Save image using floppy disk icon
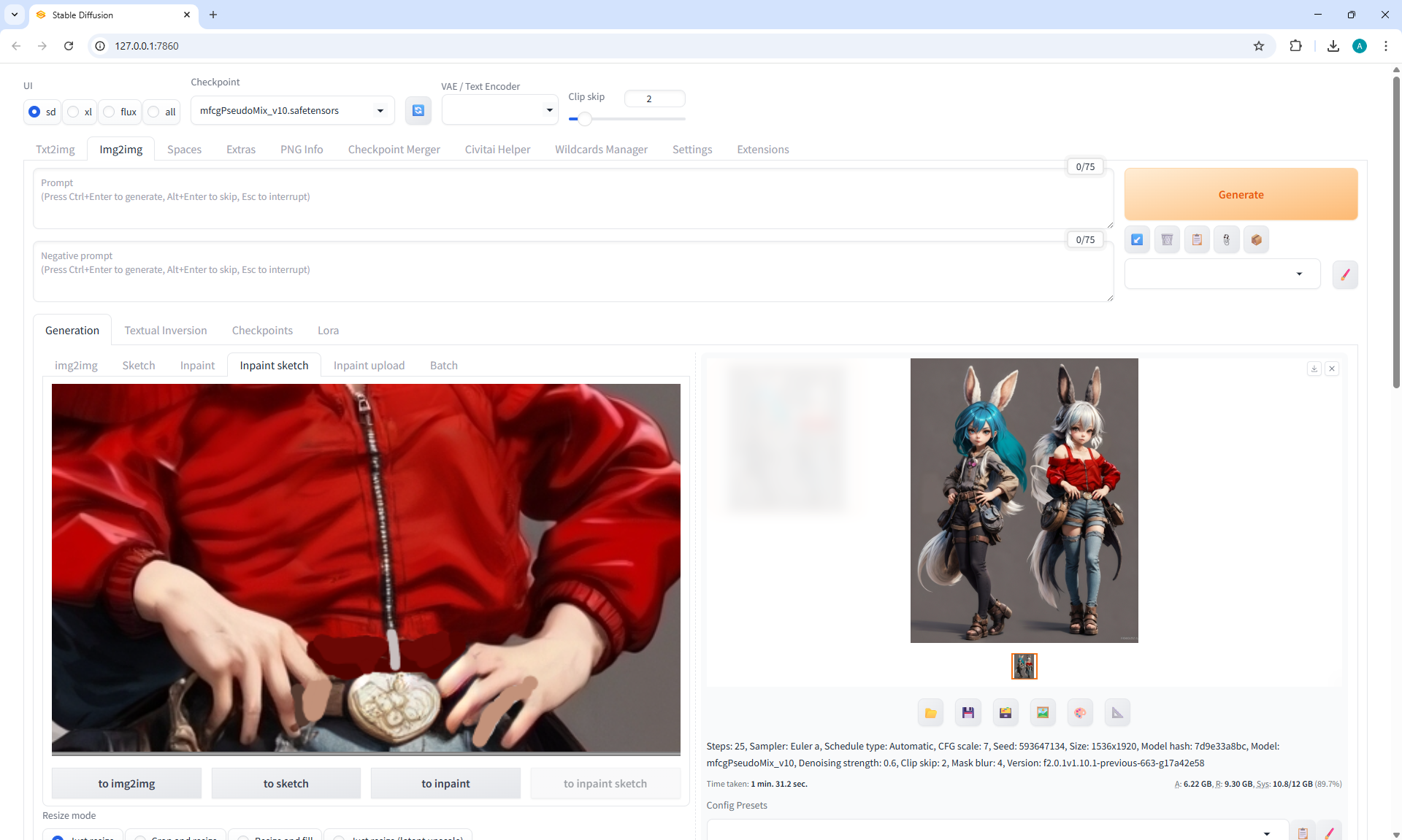This screenshot has height=840, width=1402. (x=968, y=713)
